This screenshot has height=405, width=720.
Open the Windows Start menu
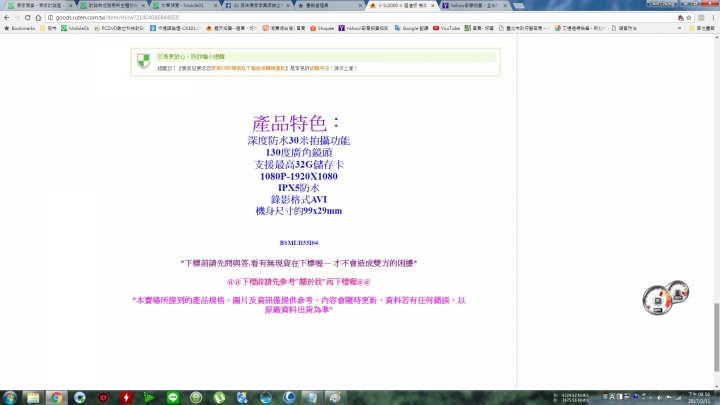tap(10, 398)
